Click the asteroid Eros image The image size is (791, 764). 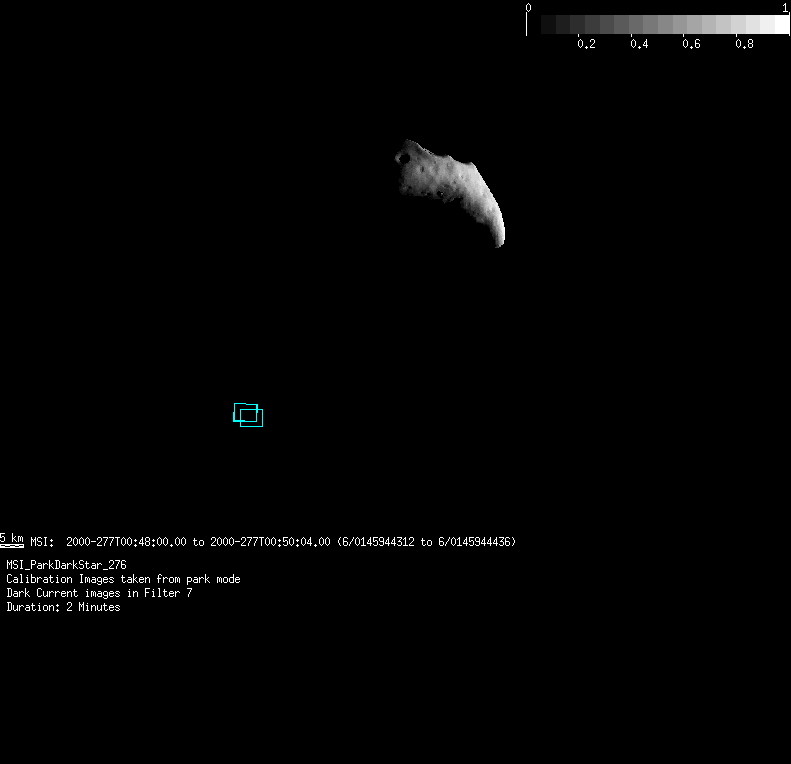click(450, 193)
